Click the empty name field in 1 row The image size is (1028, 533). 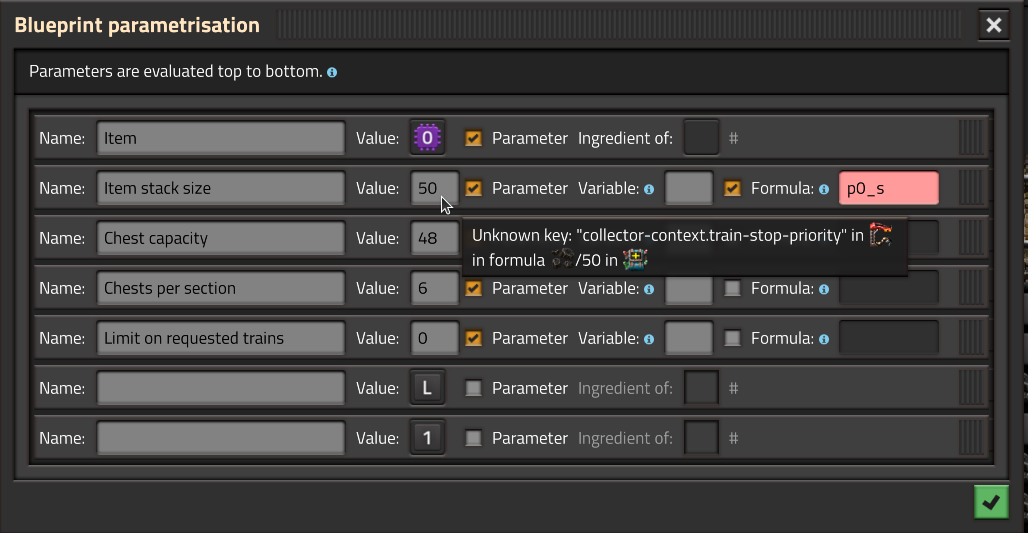pyautogui.click(x=221, y=438)
